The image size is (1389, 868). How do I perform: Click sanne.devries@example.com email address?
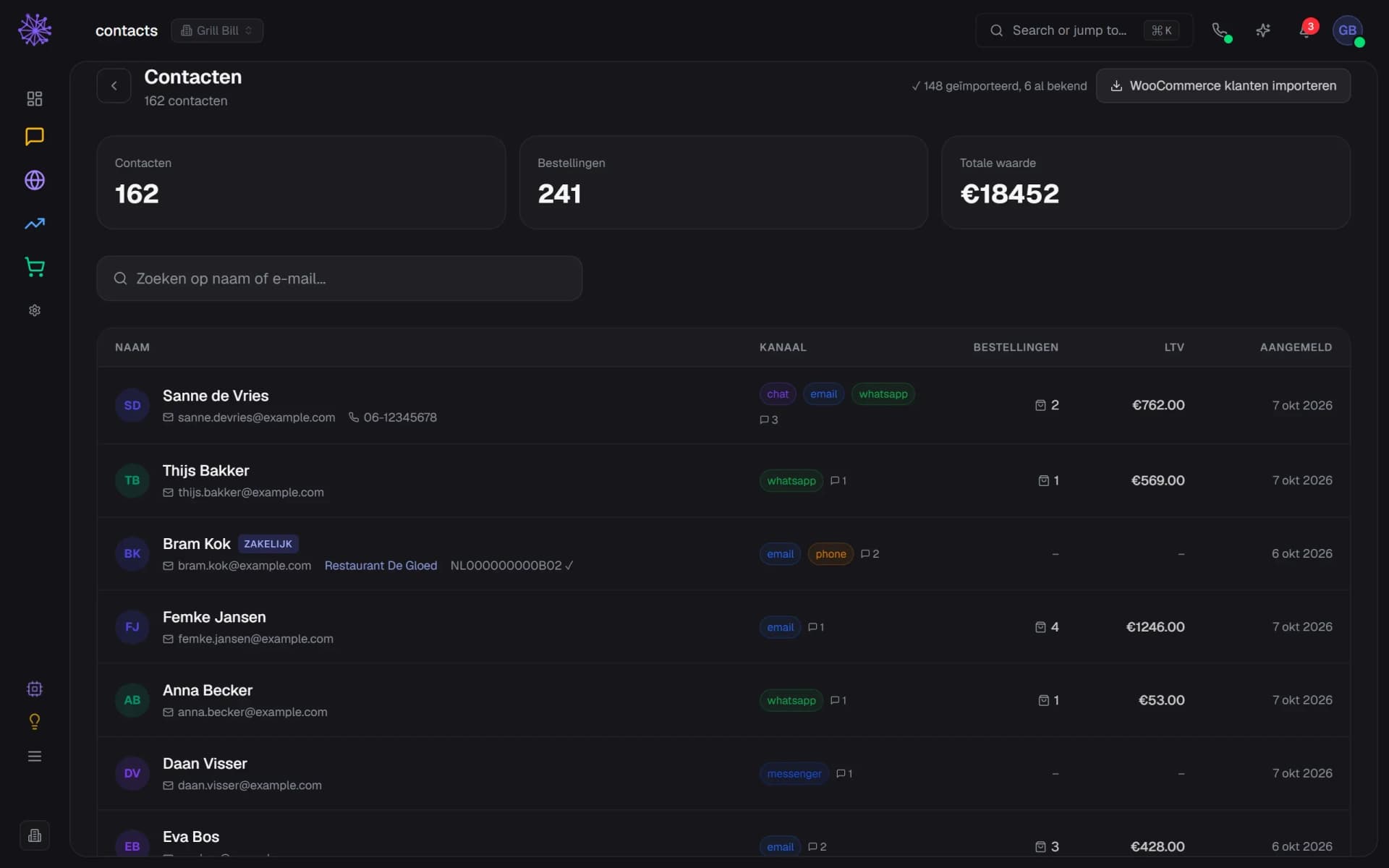pos(256,417)
